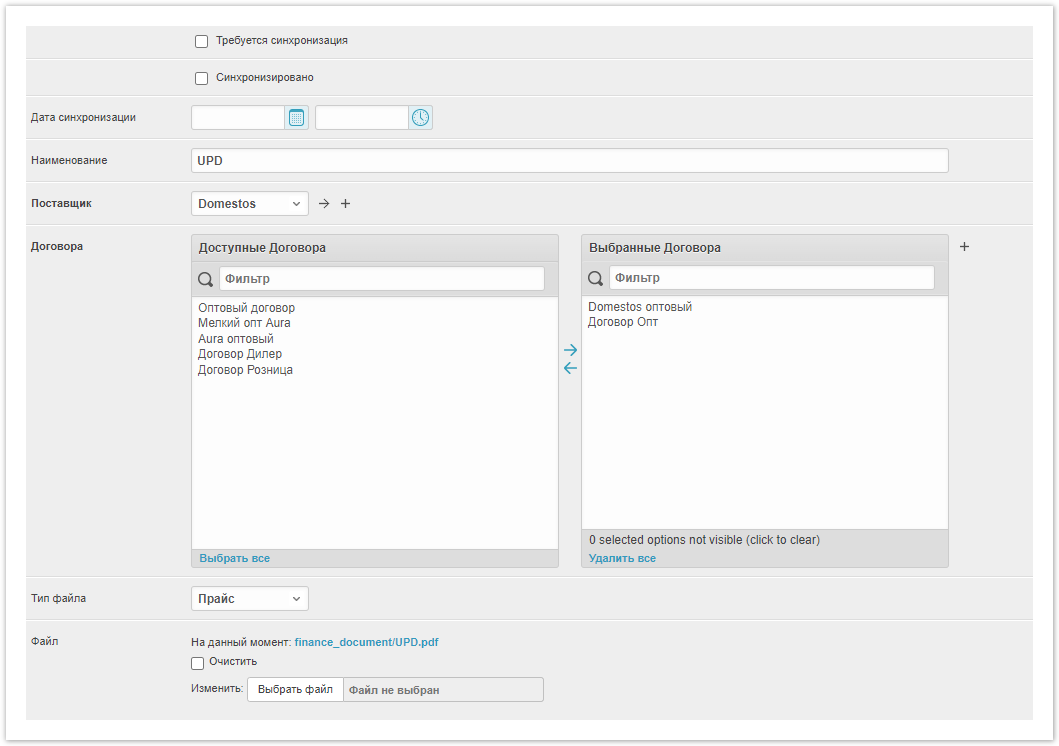The height and width of the screenshot is (746, 1059).
Task: Click search icon in Доступные Договора filter
Action: [x=206, y=279]
